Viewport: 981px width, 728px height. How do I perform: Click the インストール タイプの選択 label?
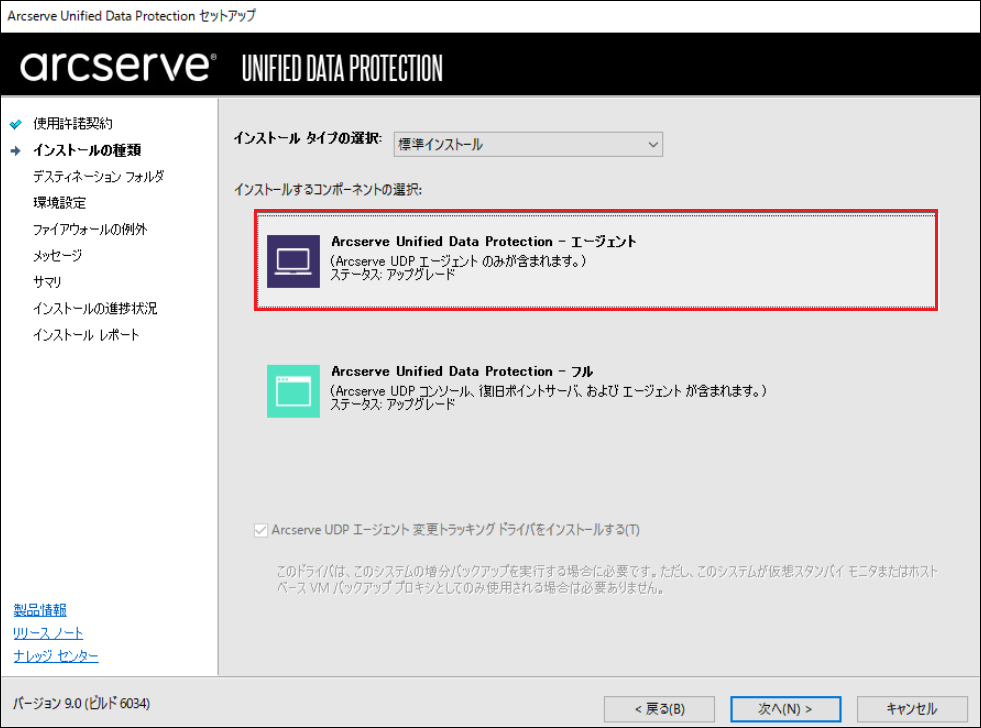(307, 138)
